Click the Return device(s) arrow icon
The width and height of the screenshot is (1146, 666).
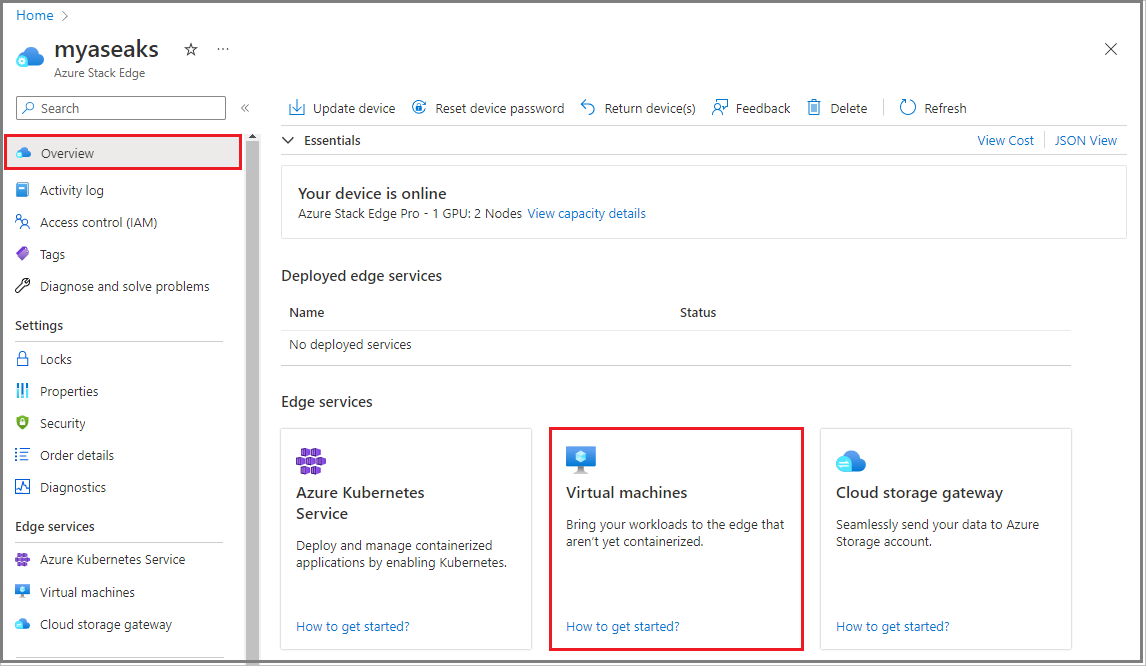(589, 108)
